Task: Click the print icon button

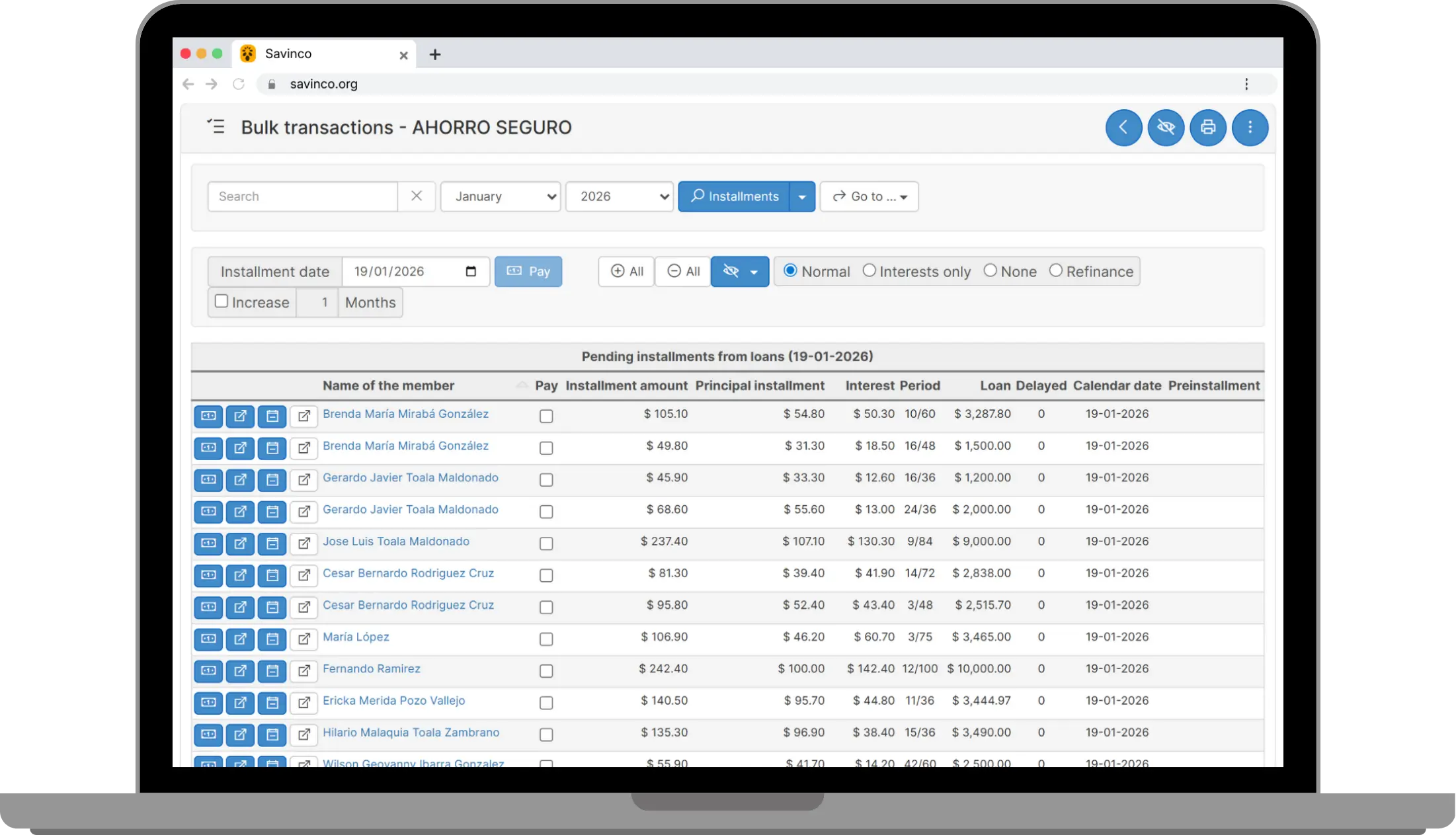Action: pyautogui.click(x=1207, y=127)
